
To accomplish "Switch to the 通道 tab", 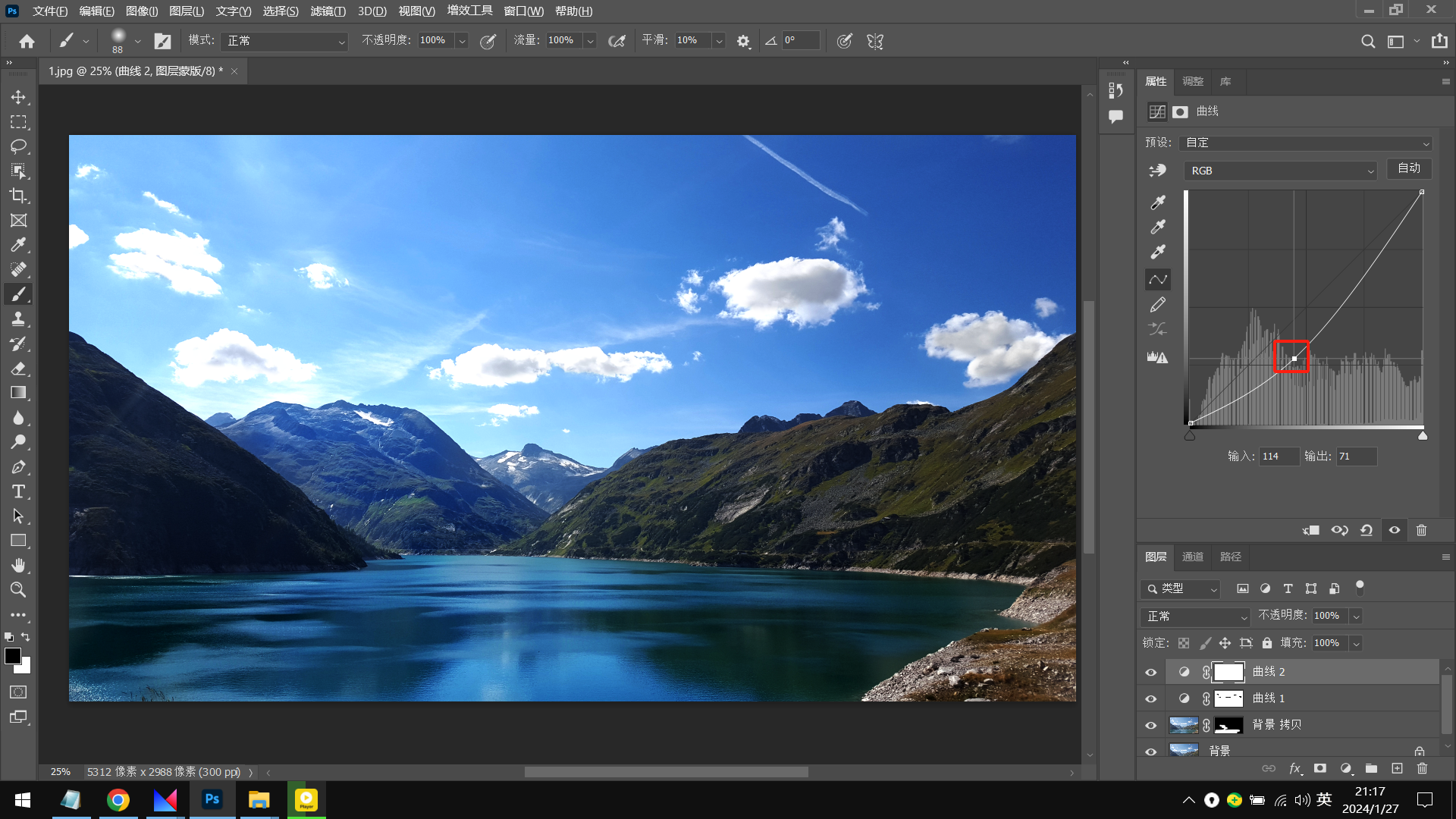I will 1192,557.
